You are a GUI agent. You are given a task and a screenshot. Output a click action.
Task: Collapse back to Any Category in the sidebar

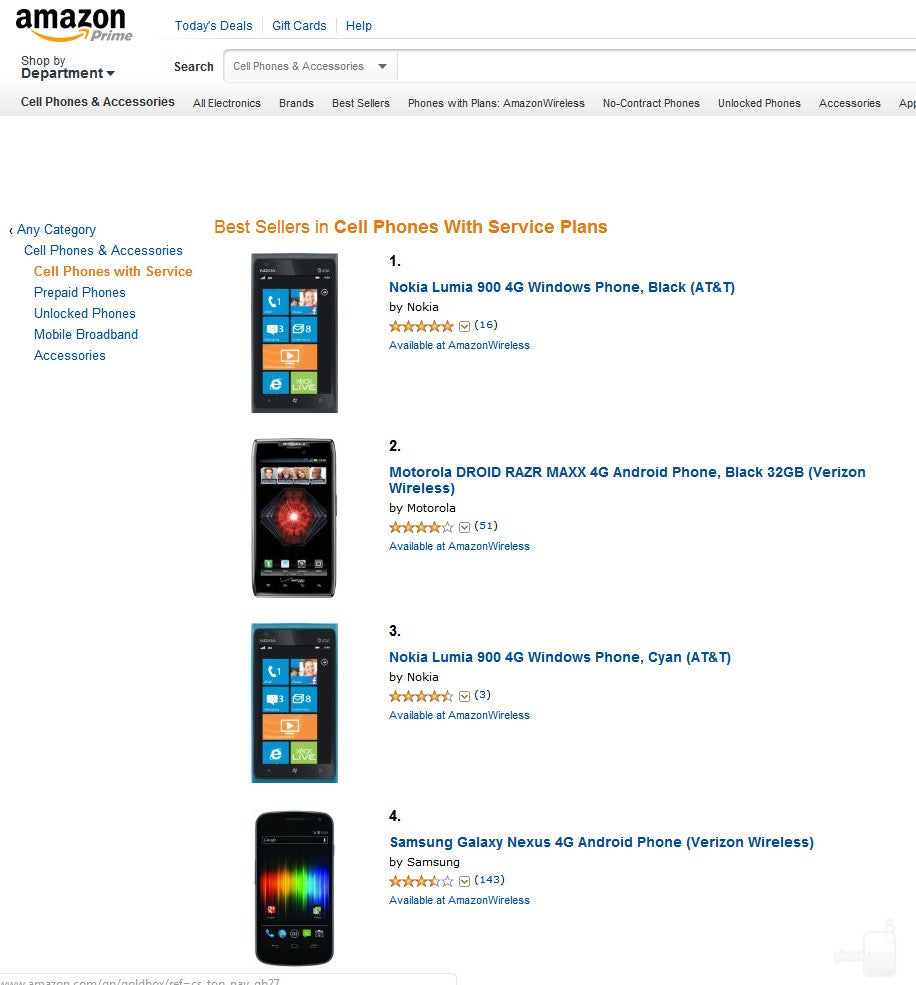coord(55,229)
